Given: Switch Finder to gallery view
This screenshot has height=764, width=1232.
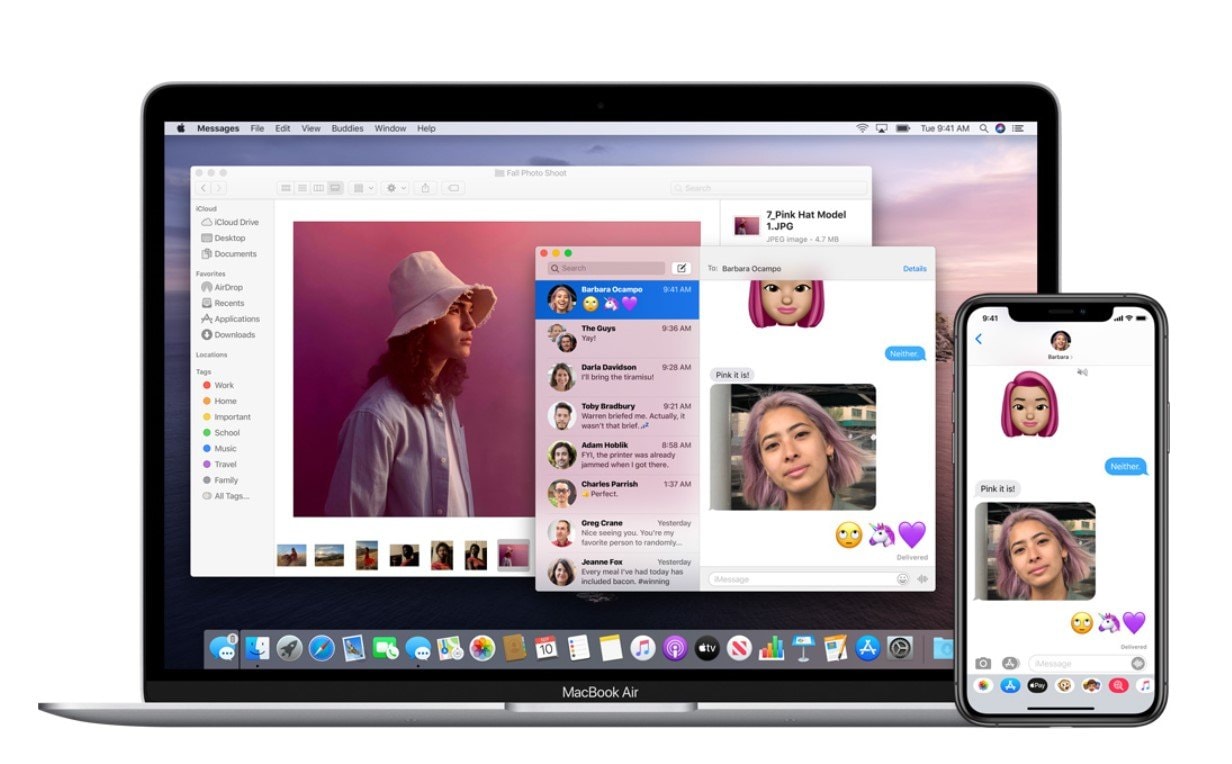Looking at the screenshot, I should click(x=335, y=188).
